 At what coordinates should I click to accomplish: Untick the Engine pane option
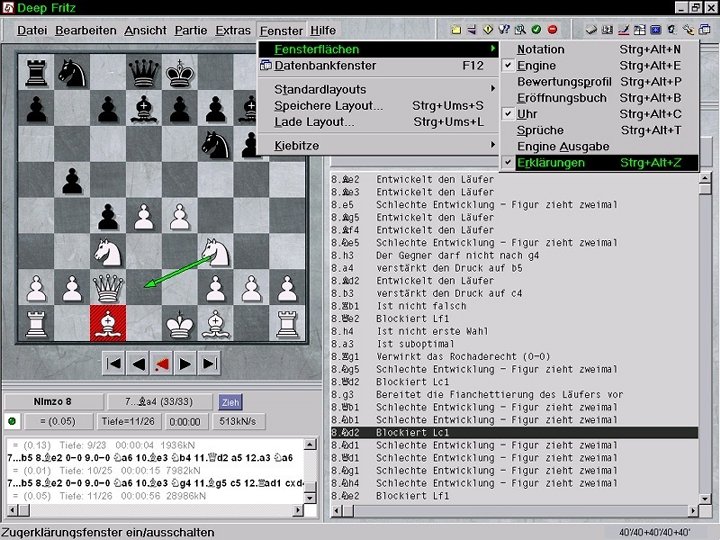tap(599, 66)
